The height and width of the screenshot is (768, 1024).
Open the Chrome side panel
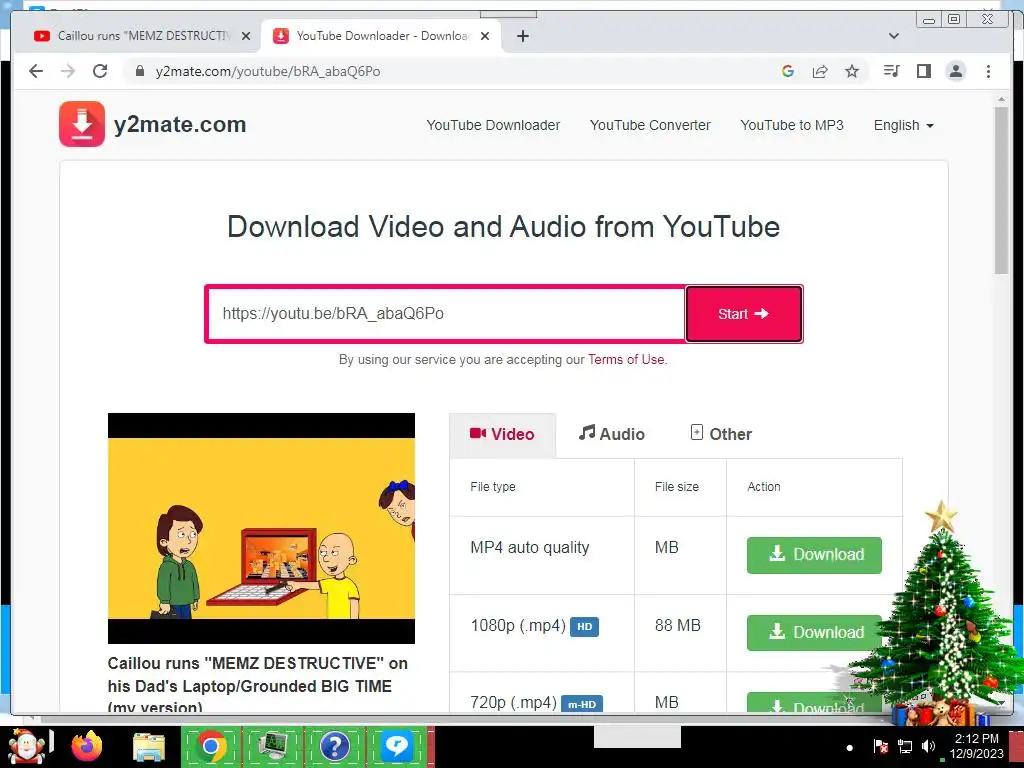[923, 71]
